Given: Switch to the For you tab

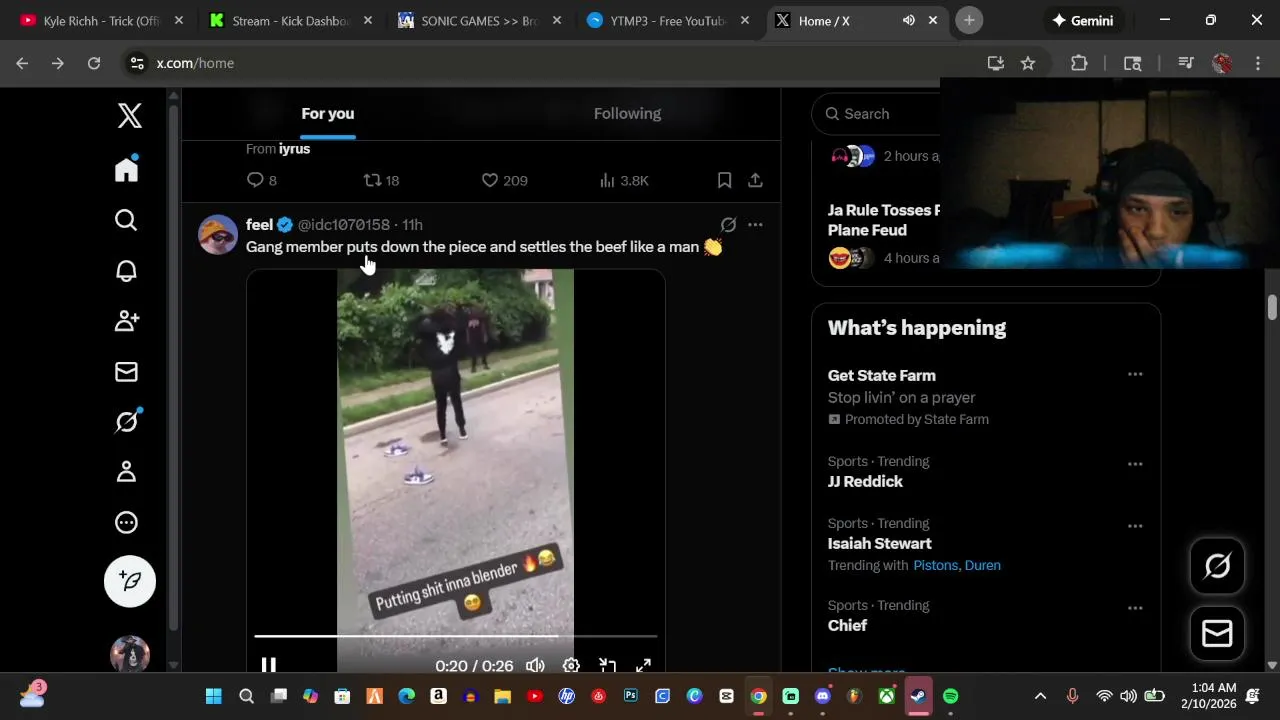Looking at the screenshot, I should click(328, 114).
